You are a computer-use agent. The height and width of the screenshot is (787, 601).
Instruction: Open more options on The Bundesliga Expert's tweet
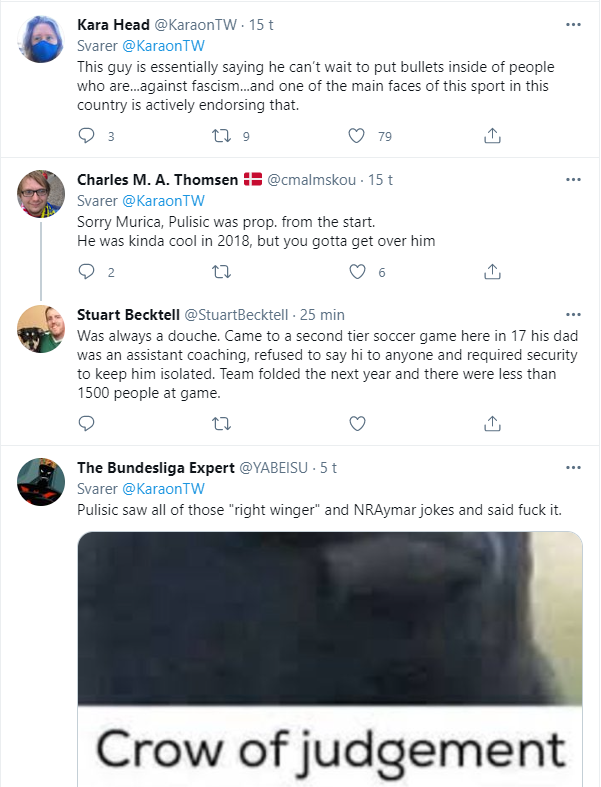573,468
